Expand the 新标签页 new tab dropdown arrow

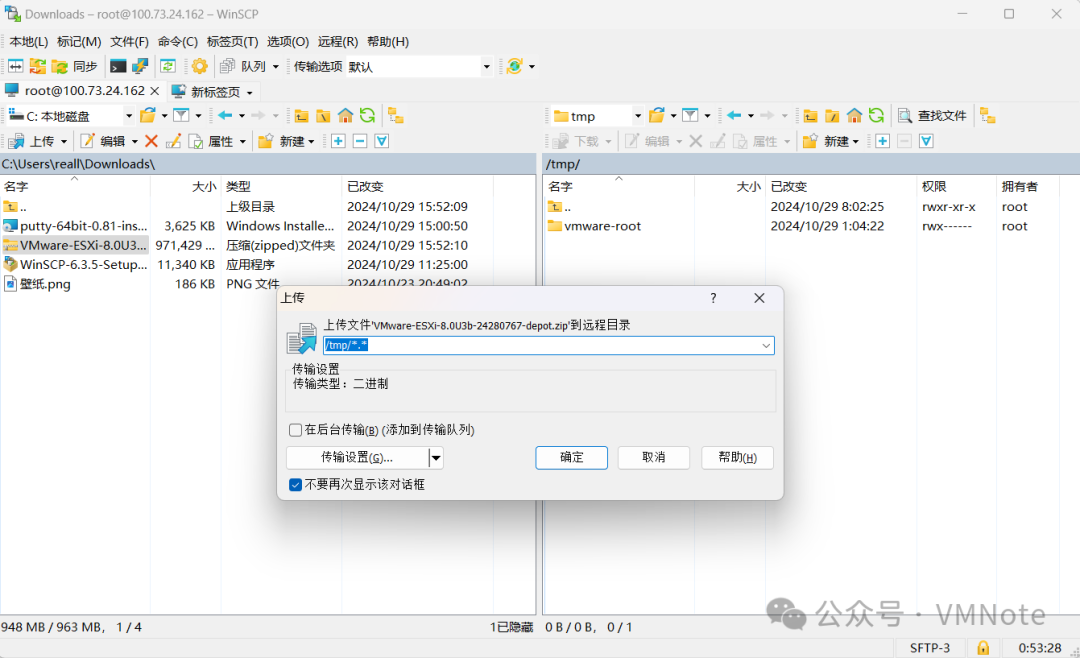click(249, 92)
